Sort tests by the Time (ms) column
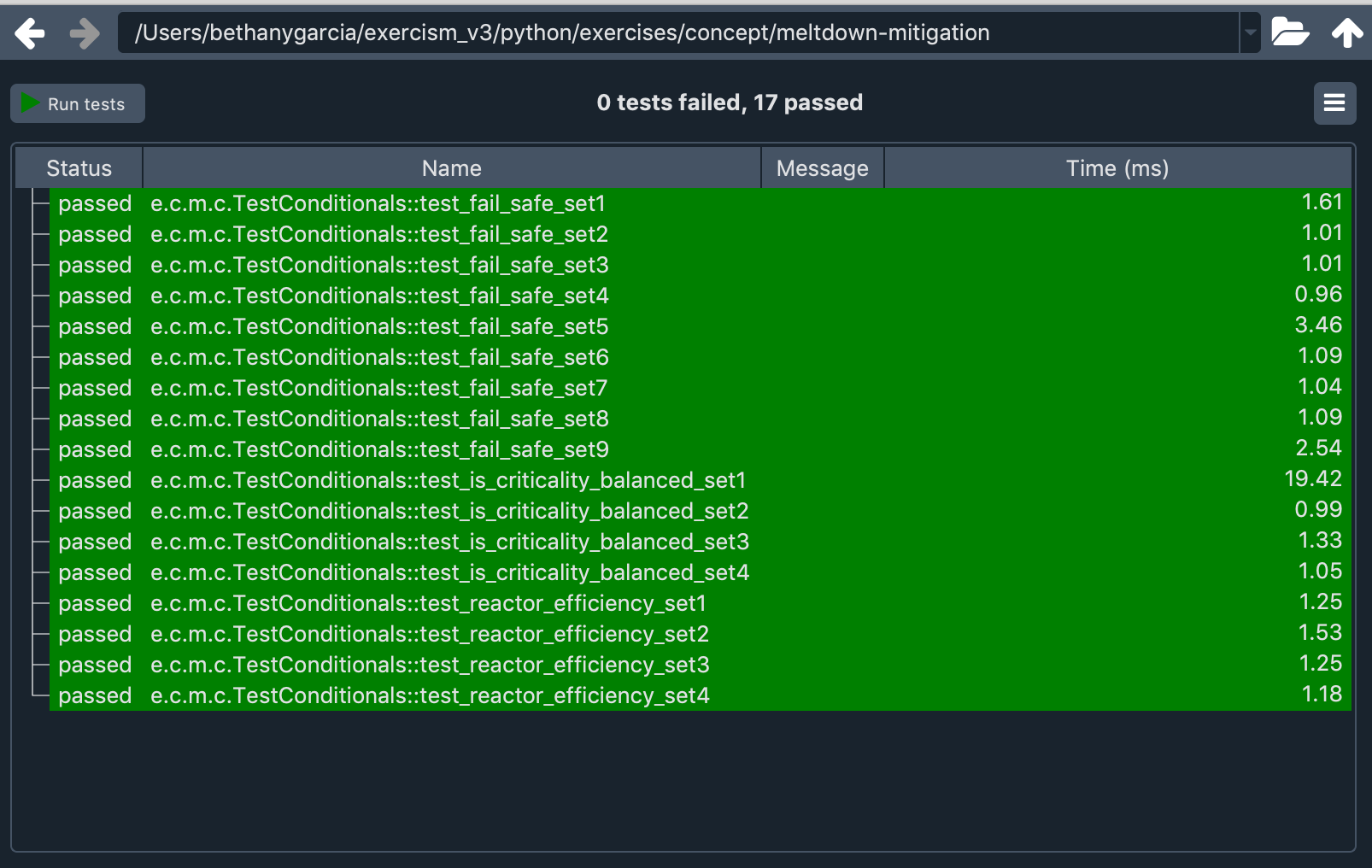The width and height of the screenshot is (1372, 868). (x=1116, y=167)
